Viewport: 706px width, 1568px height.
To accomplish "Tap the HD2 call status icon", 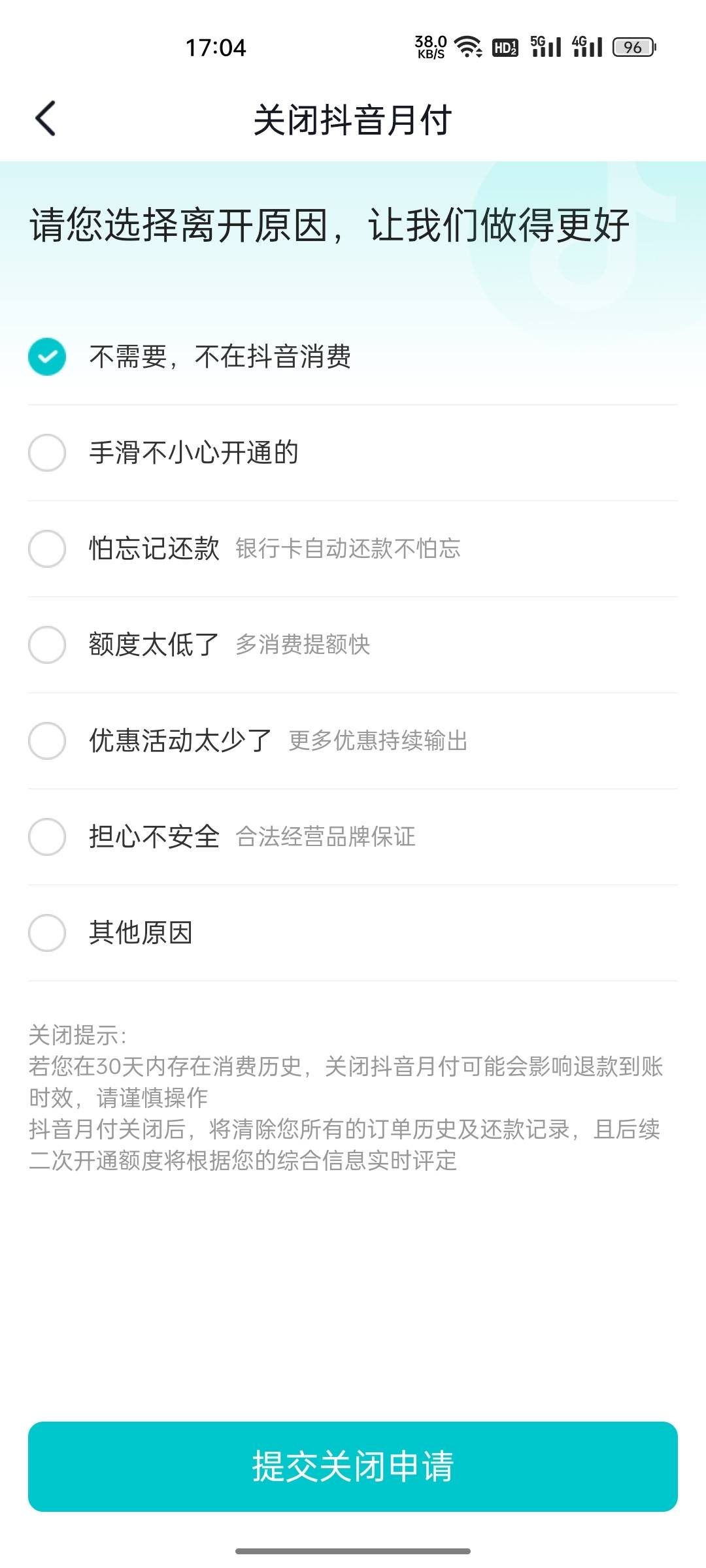I will [505, 47].
